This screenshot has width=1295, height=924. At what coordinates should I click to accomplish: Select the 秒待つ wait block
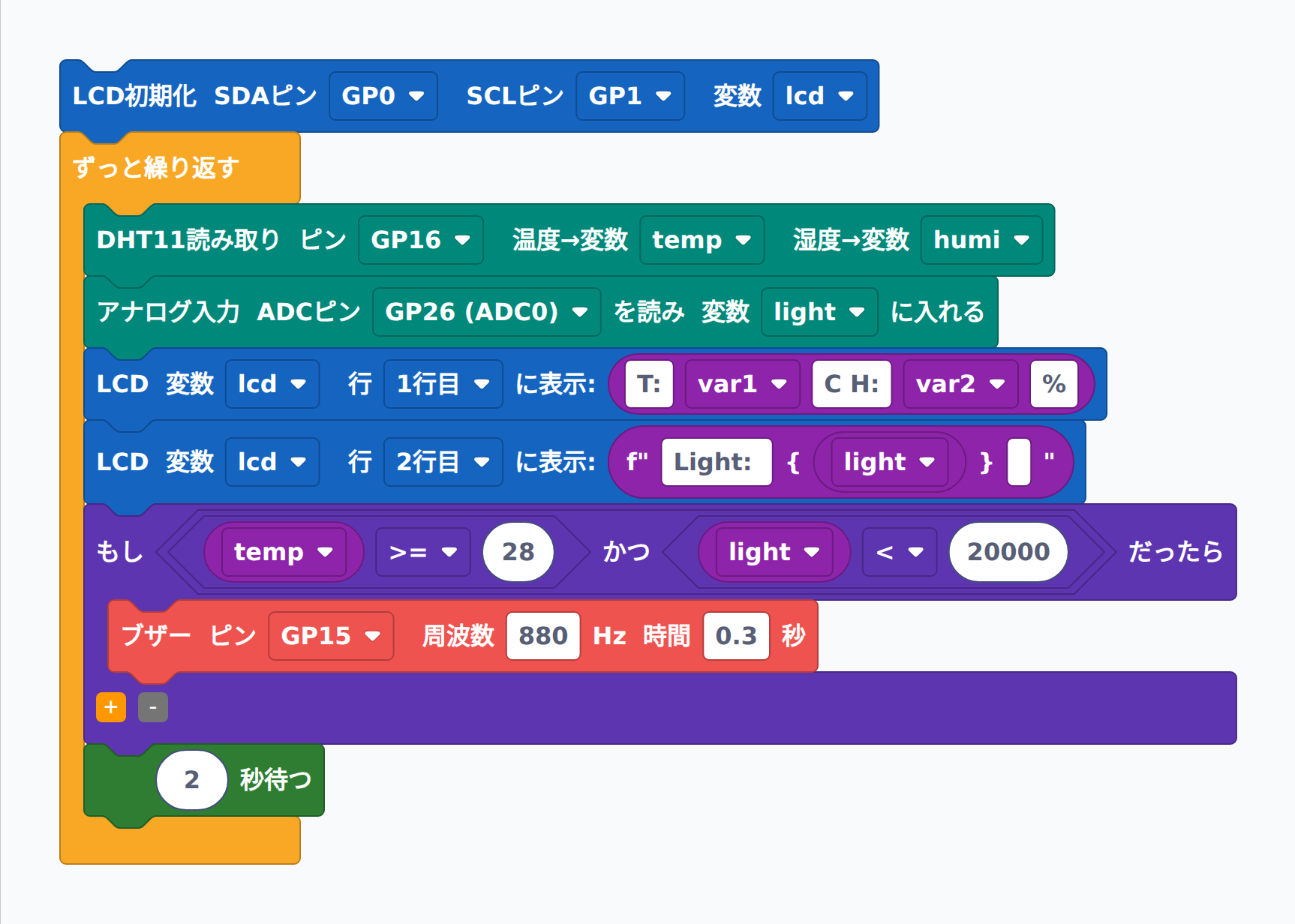point(275,780)
